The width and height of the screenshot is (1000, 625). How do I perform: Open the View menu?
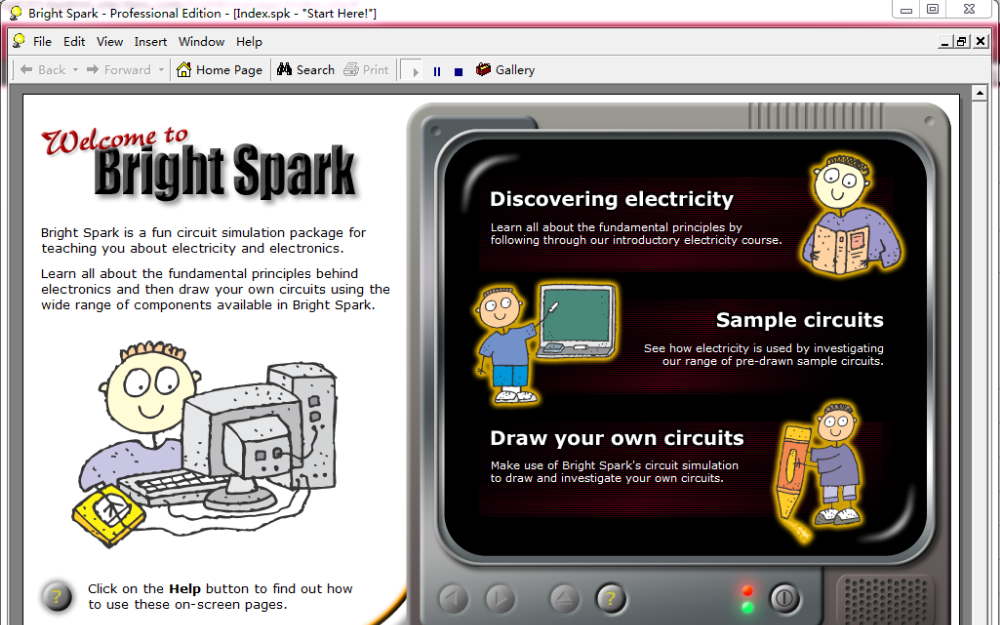[110, 41]
